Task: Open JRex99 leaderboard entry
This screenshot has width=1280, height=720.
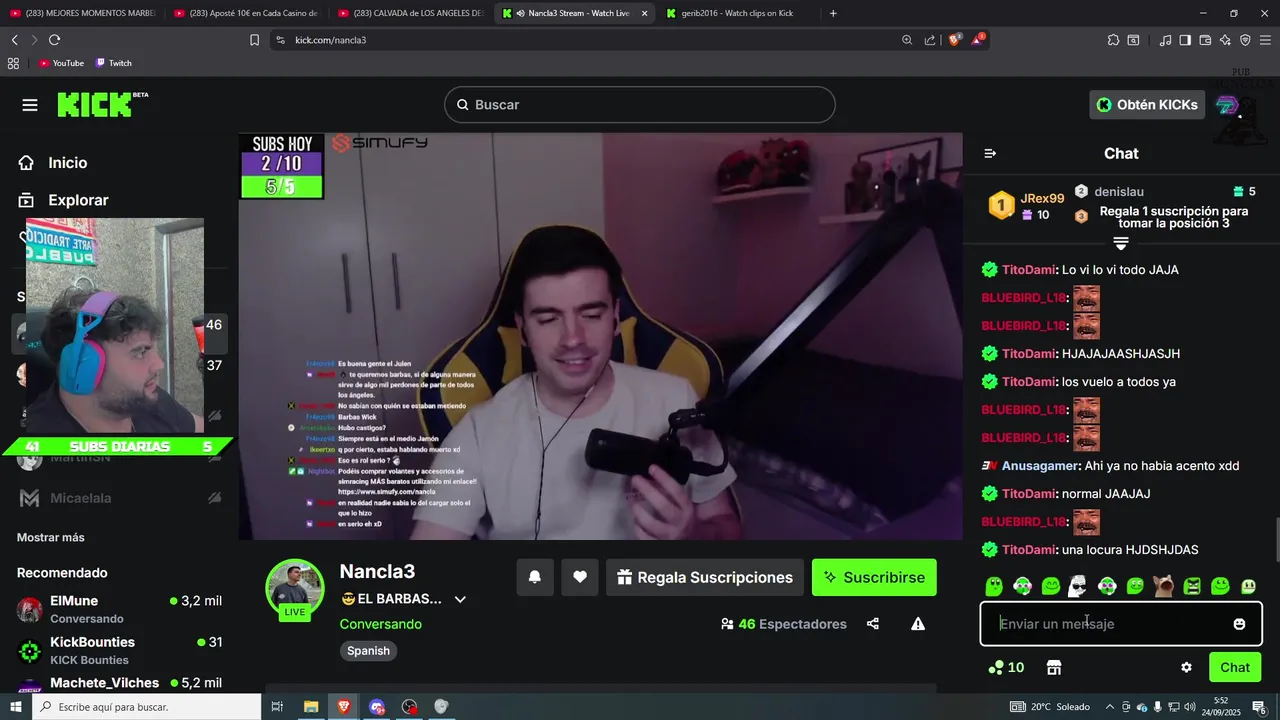Action: tap(1026, 206)
